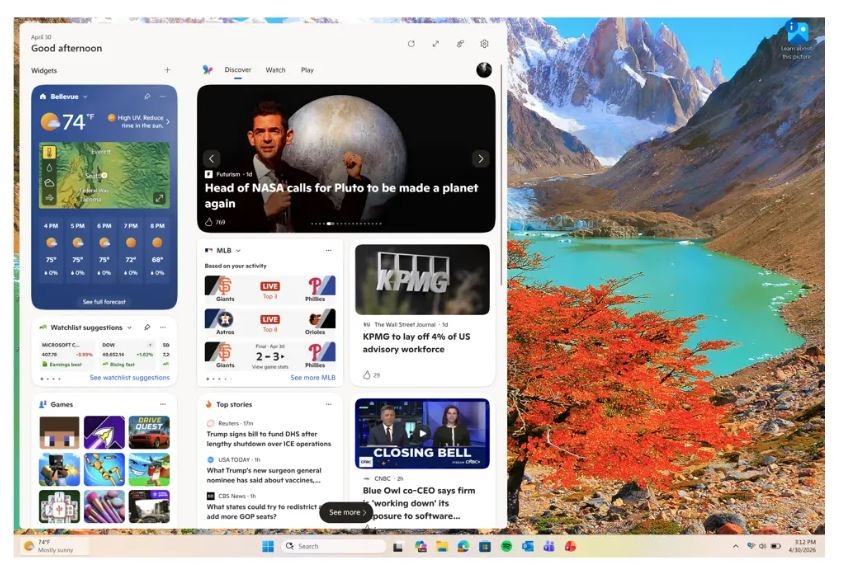Screen dimensions: 854x571
Task: Open more options on weather widget
Action: coord(163,96)
